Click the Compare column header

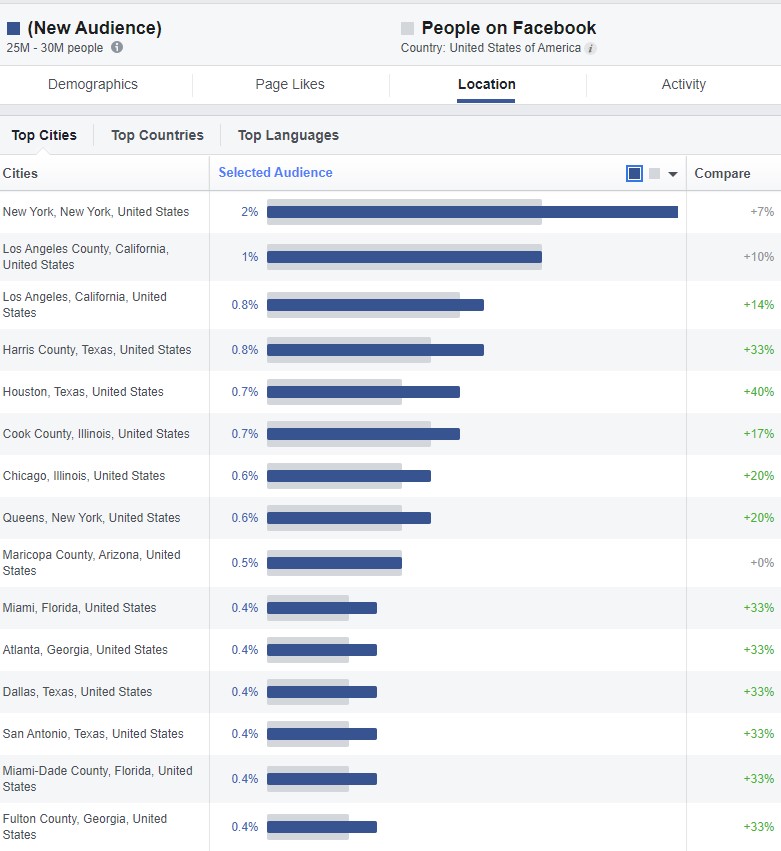click(722, 174)
